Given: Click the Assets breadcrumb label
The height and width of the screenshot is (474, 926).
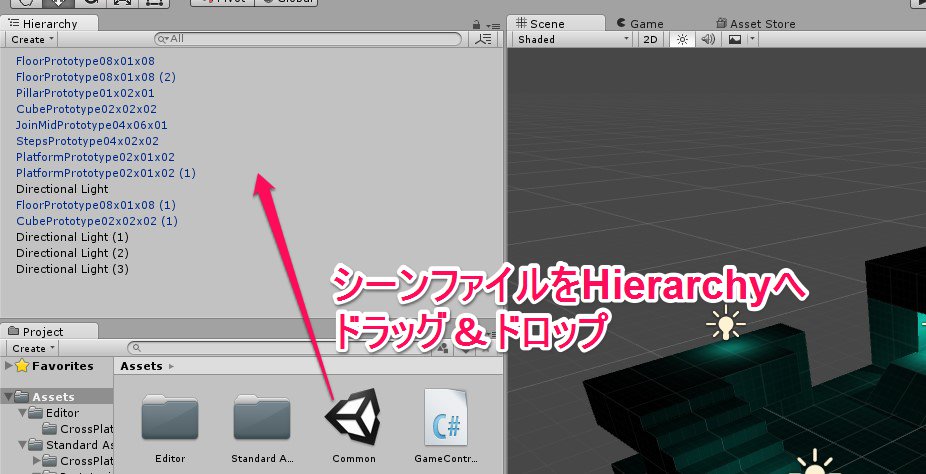Looking at the screenshot, I should pyautogui.click(x=141, y=366).
